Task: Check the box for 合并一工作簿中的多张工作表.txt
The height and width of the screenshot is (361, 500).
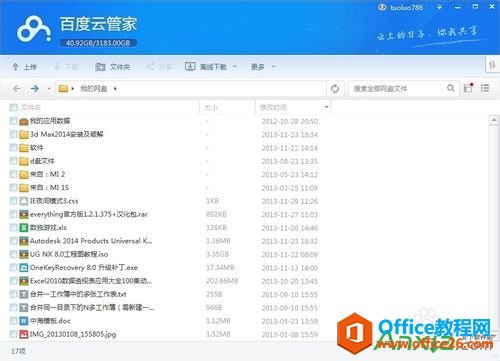Action: click(x=13, y=294)
